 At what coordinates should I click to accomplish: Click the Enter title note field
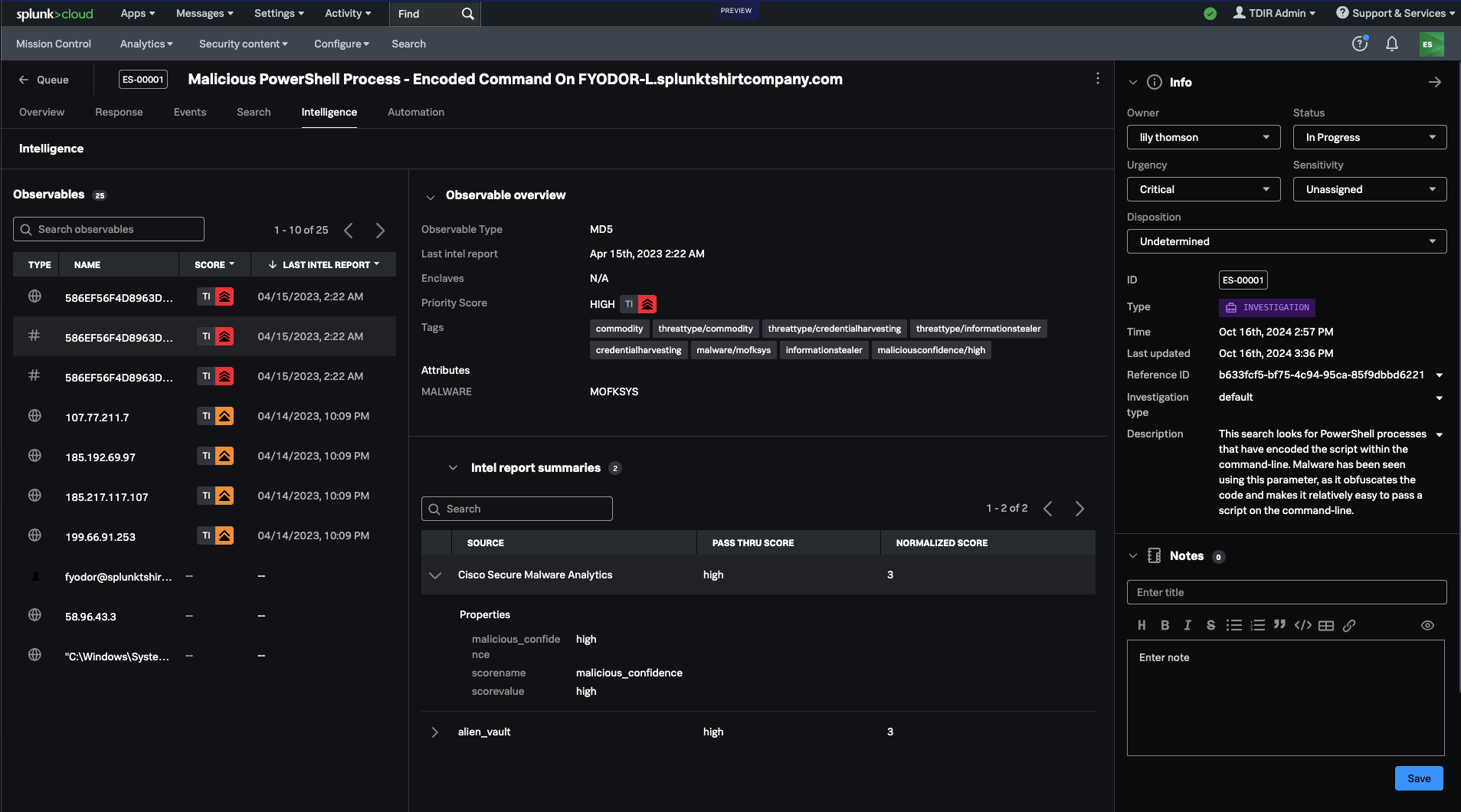tap(1286, 592)
